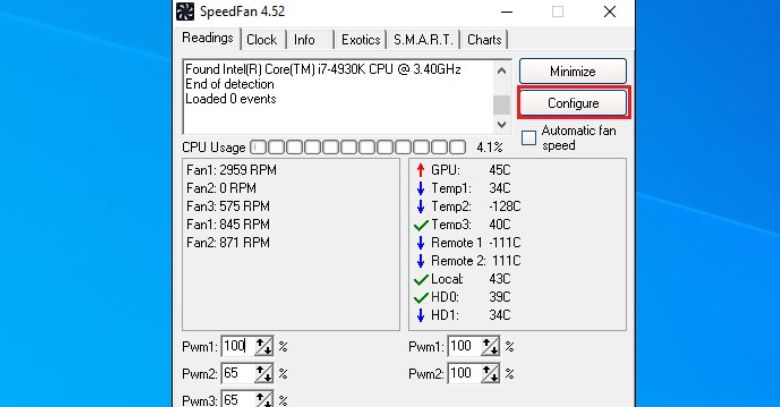Open the Charts tab
780x407 pixels.
(x=484, y=40)
